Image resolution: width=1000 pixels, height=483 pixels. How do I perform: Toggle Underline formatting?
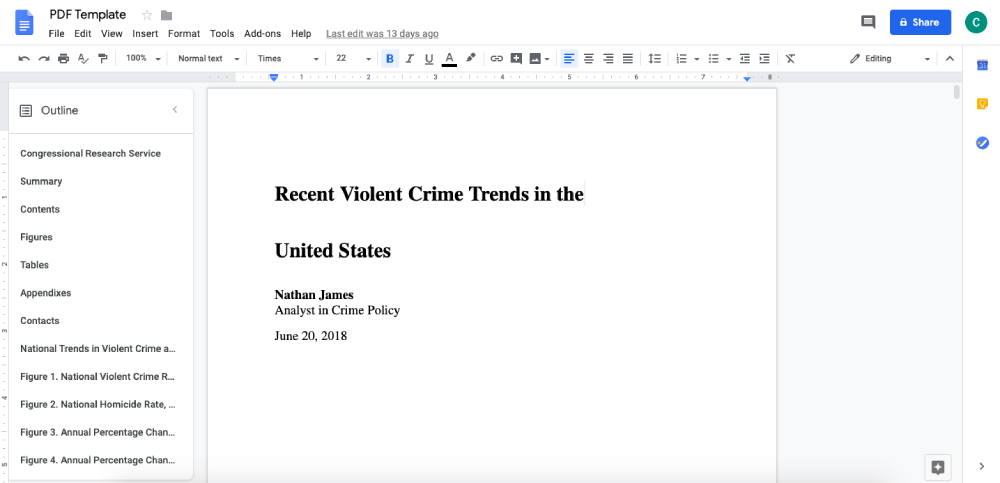429,59
